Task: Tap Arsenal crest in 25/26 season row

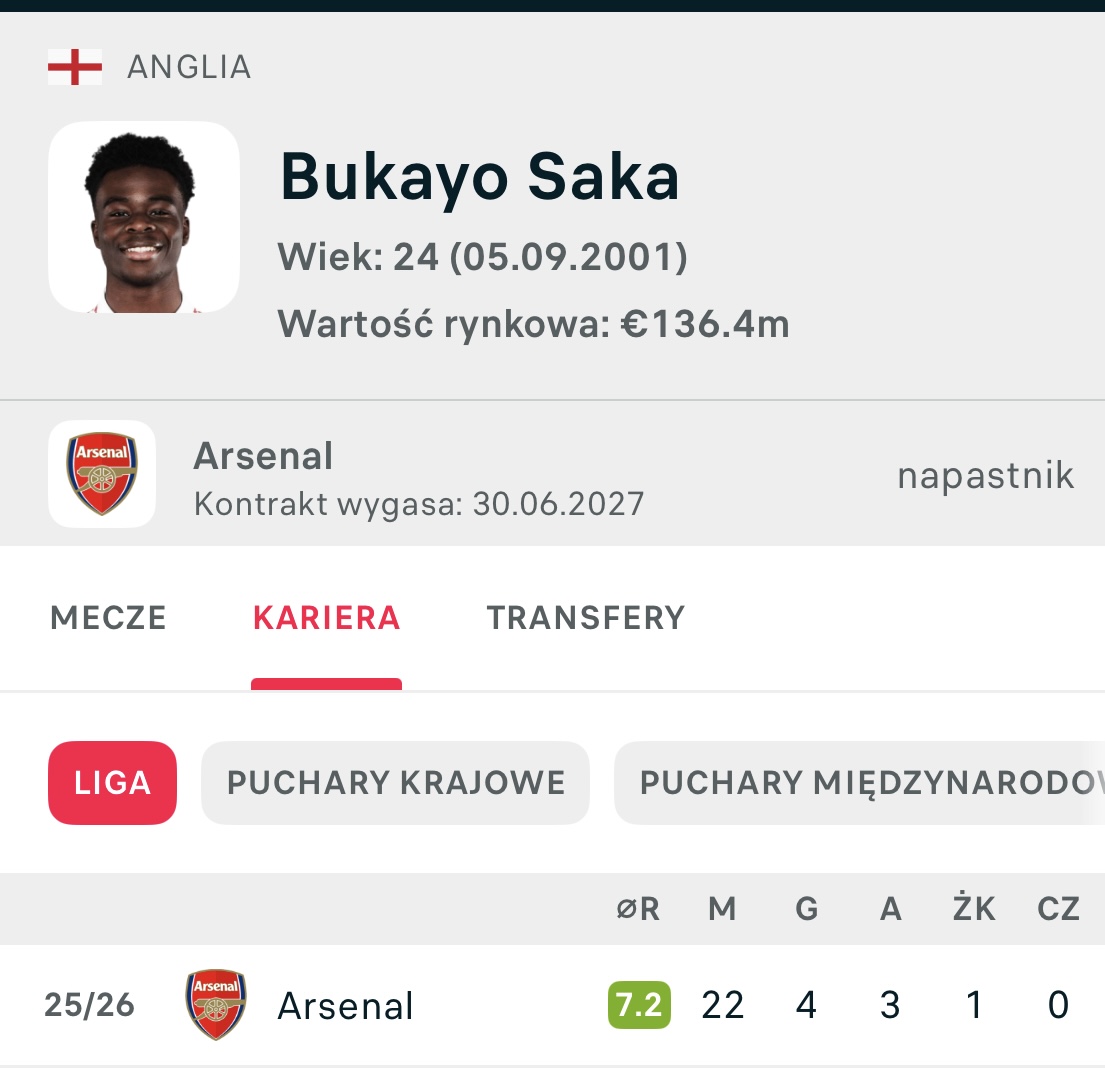Action: 216,1004
